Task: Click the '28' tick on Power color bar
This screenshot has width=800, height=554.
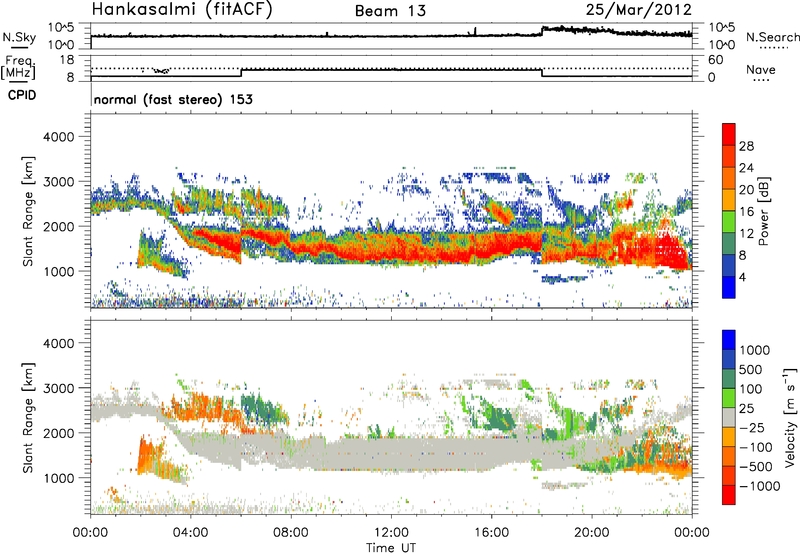Action: (x=746, y=146)
